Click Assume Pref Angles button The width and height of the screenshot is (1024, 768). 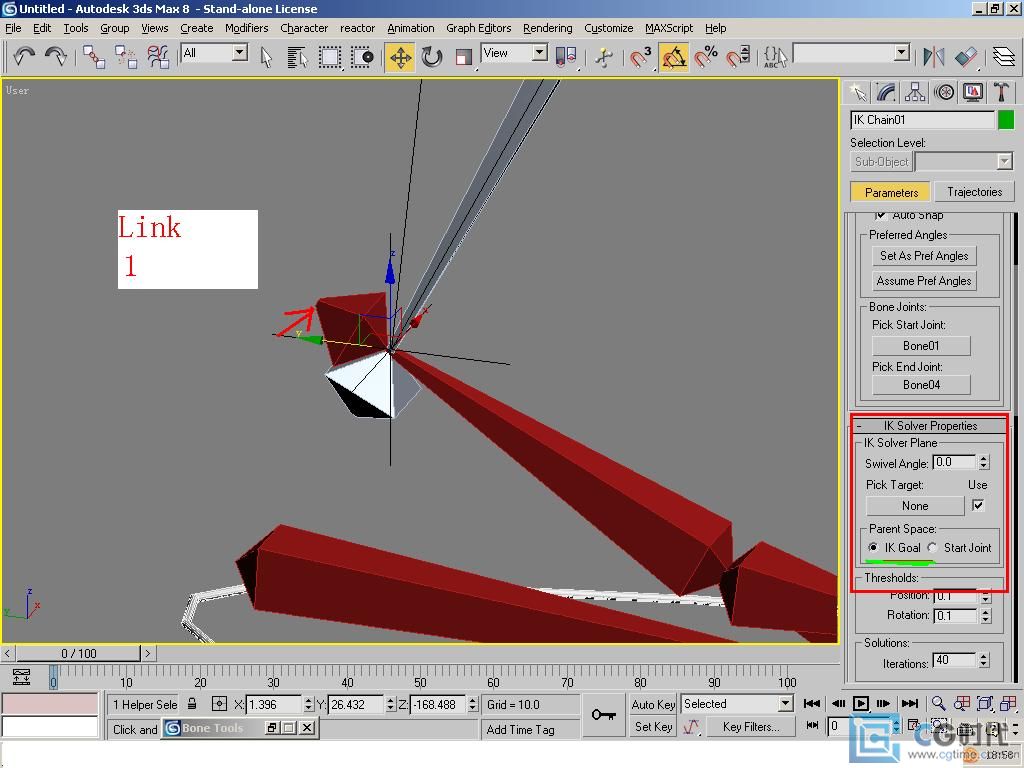(x=924, y=281)
